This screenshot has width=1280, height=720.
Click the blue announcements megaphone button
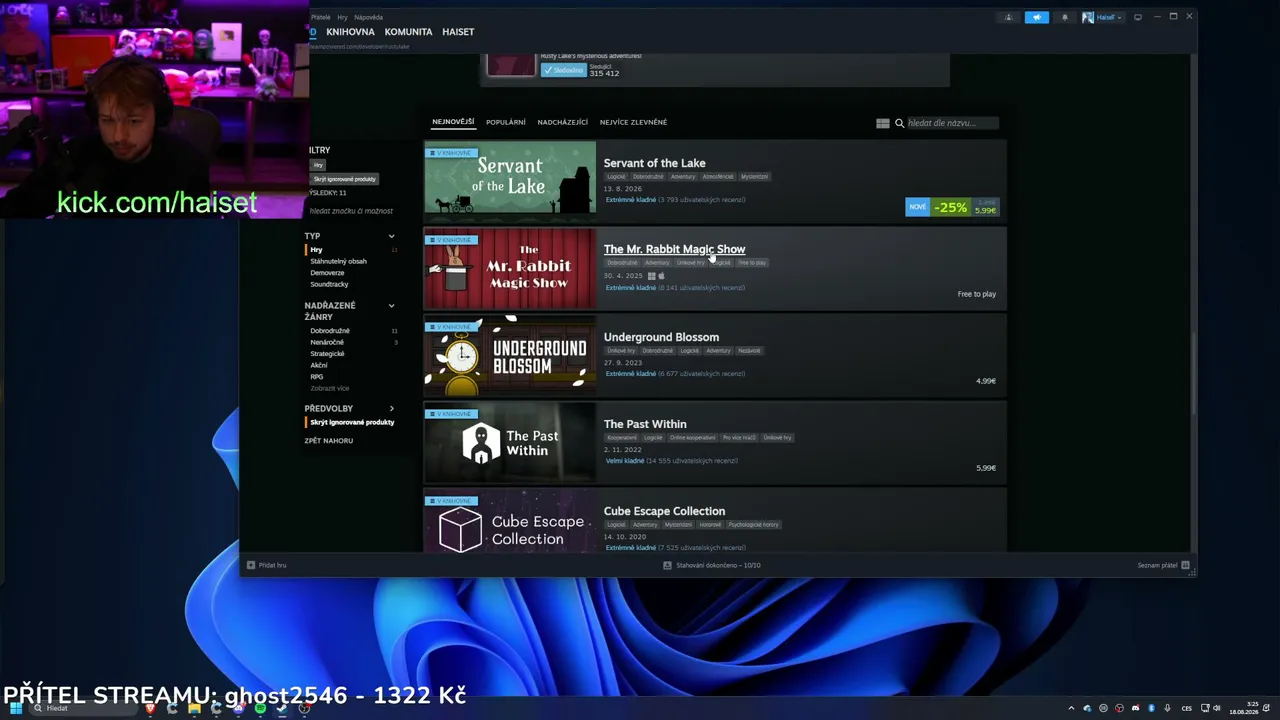coord(1036,17)
